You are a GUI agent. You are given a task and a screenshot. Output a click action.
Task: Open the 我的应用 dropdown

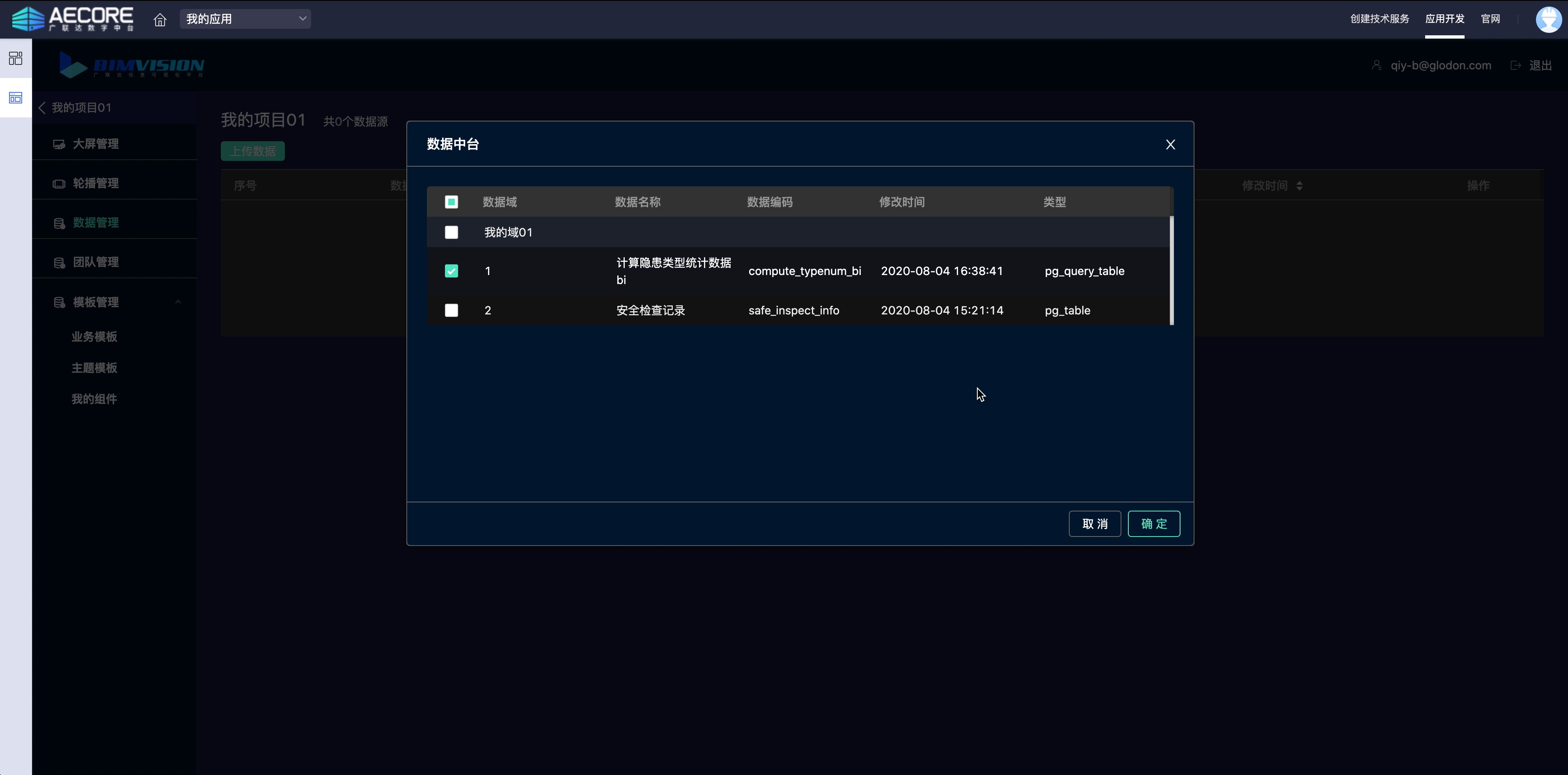tap(245, 19)
